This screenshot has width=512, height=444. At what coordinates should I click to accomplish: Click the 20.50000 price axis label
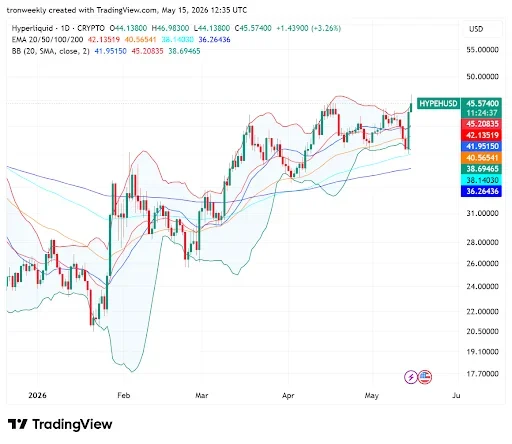(482, 332)
